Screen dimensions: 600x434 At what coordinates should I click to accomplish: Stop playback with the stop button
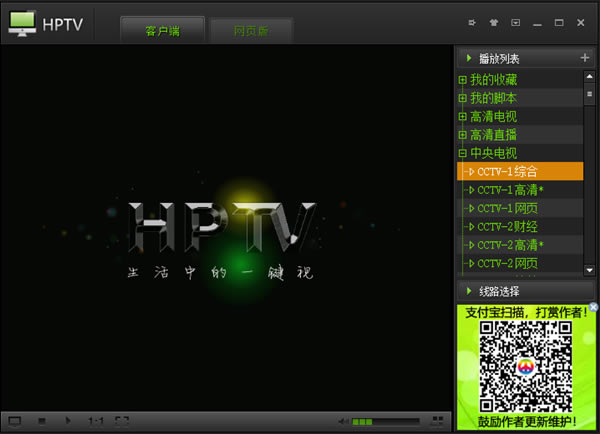42,421
